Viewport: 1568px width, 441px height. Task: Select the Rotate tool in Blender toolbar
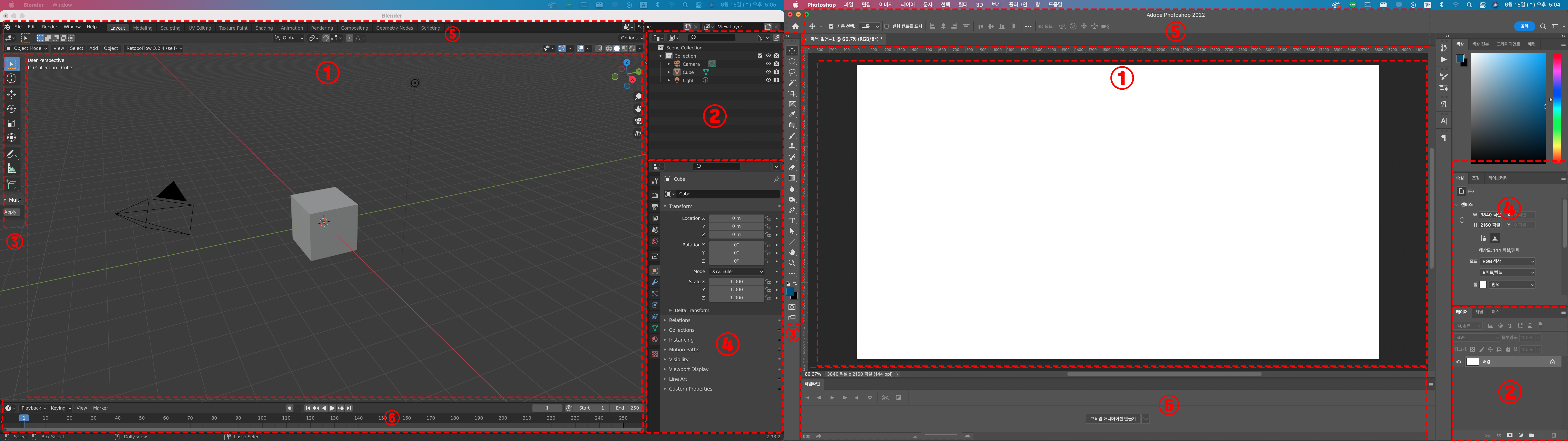(x=12, y=109)
